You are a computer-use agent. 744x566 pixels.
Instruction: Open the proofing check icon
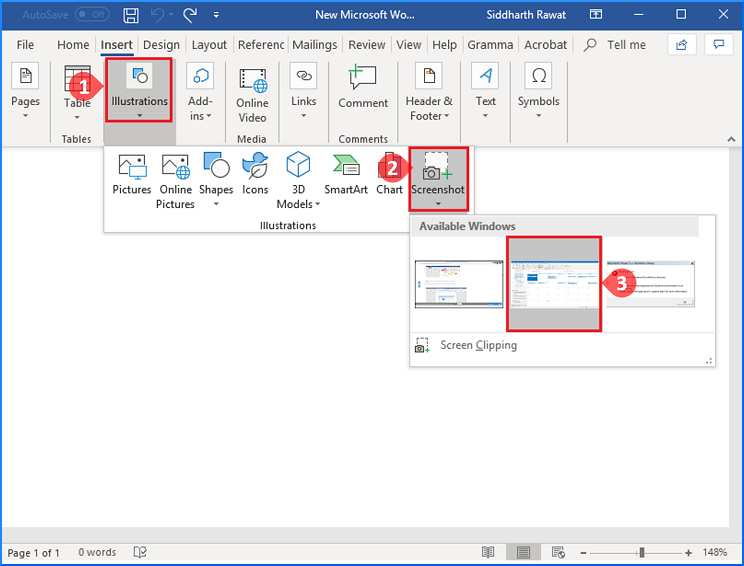pyautogui.click(x=140, y=552)
